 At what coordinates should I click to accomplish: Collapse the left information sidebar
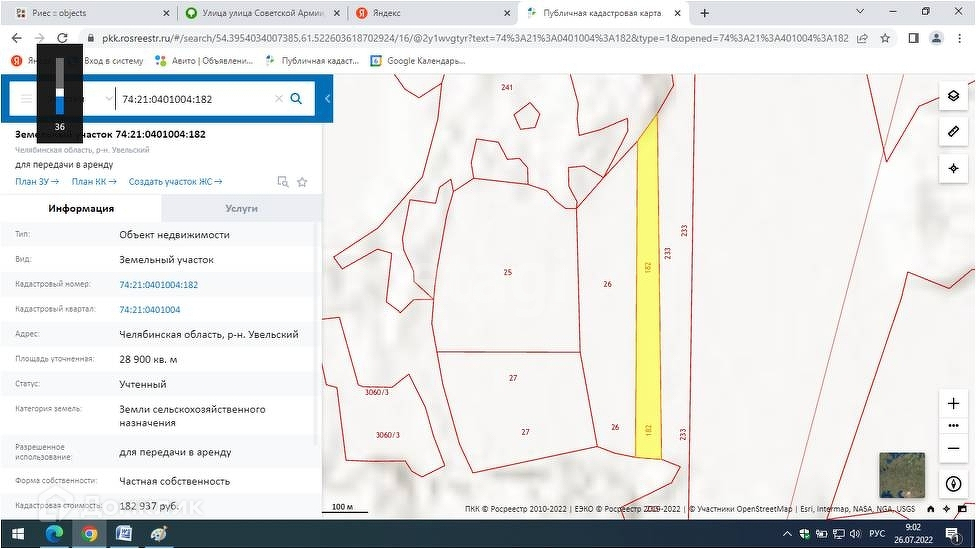[327, 99]
